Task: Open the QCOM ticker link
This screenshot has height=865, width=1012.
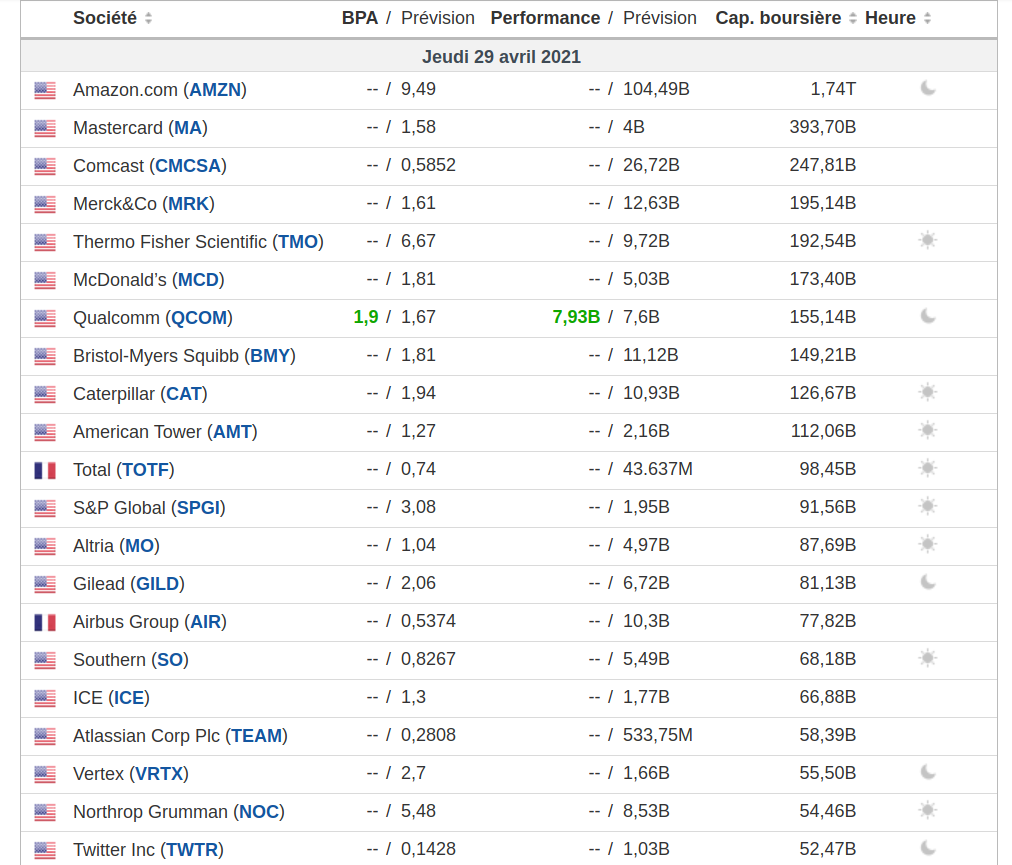Action: 199,318
